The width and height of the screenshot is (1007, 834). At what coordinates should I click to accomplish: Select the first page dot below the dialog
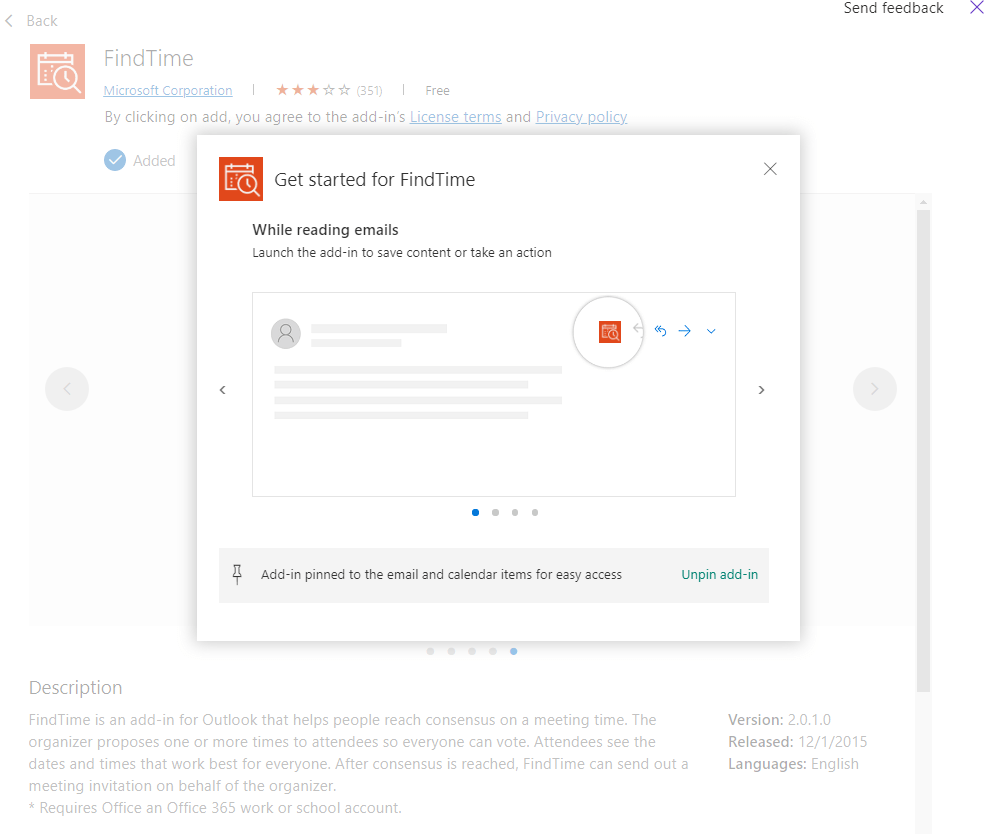click(x=430, y=651)
